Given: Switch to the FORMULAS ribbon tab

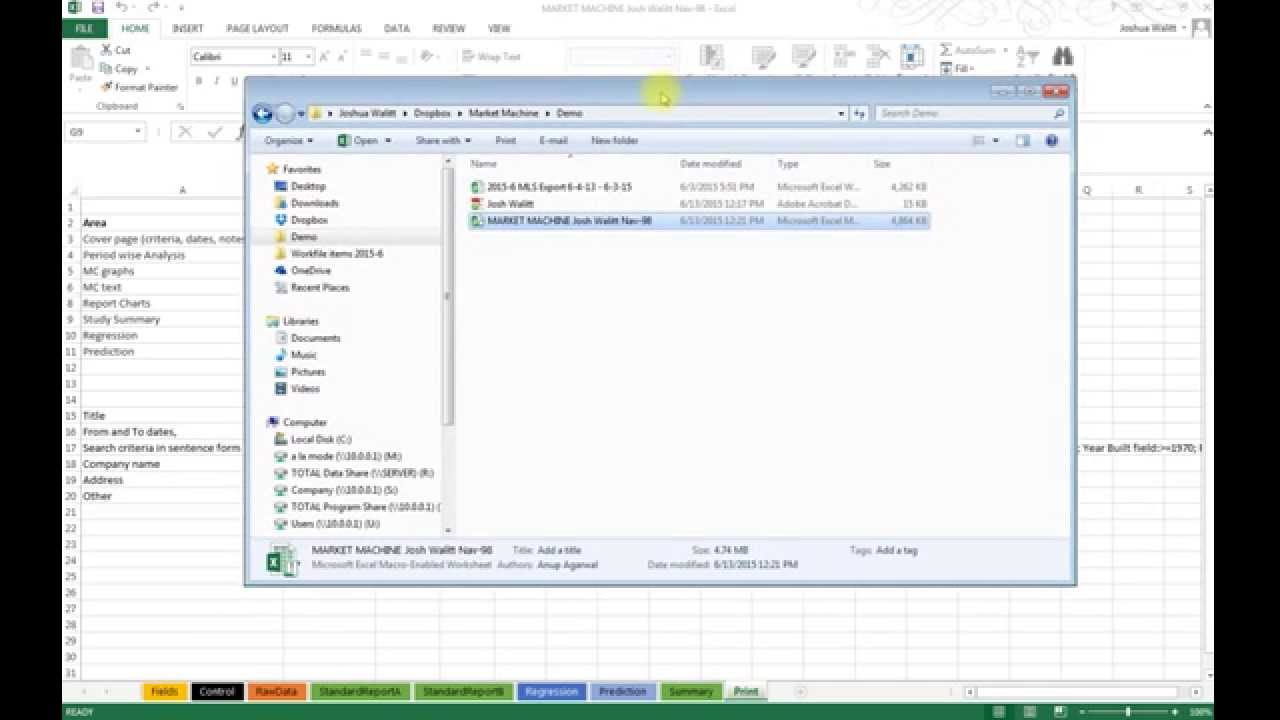Looking at the screenshot, I should click(x=336, y=29).
